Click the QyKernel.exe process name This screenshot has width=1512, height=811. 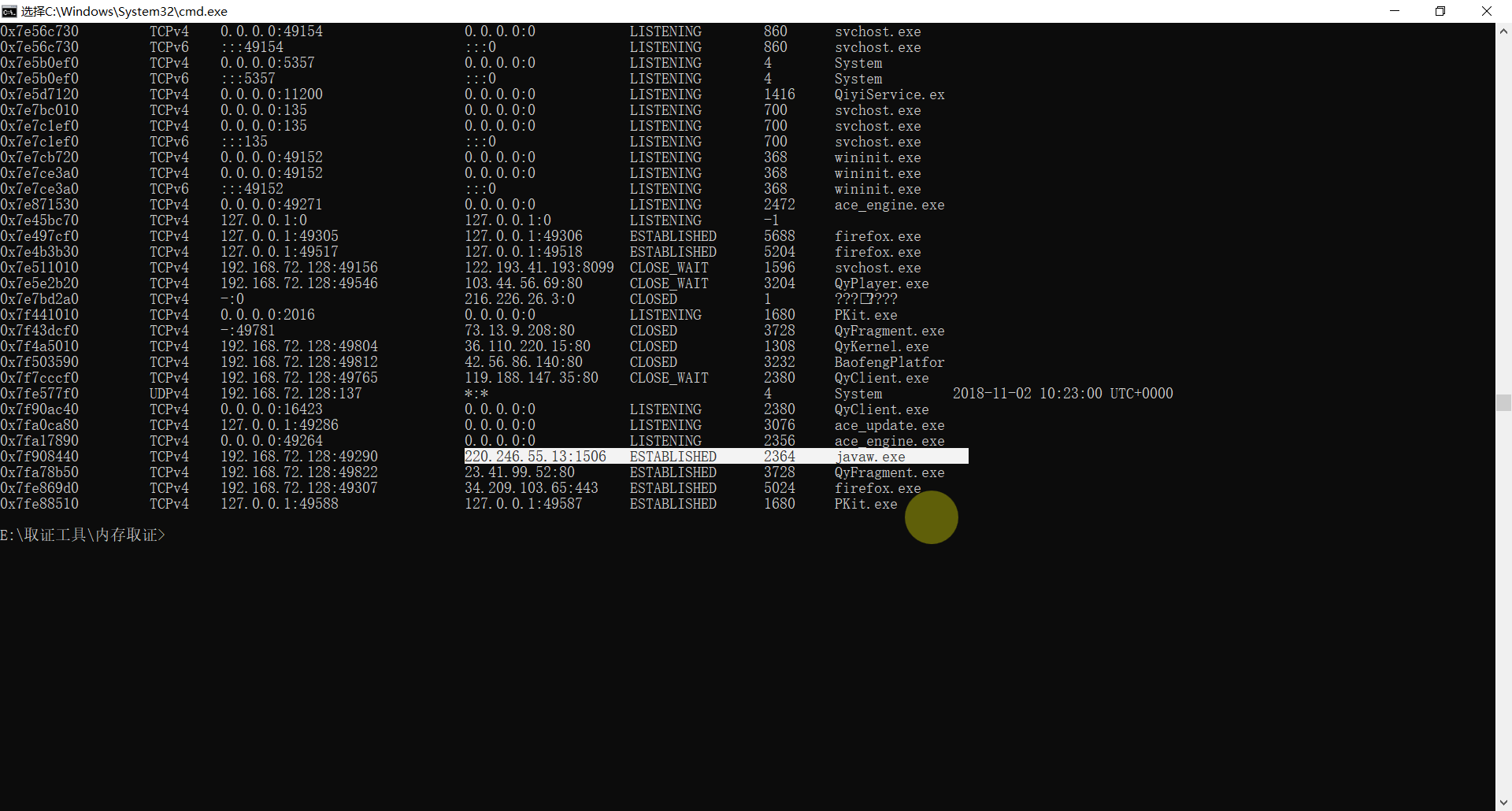(881, 346)
